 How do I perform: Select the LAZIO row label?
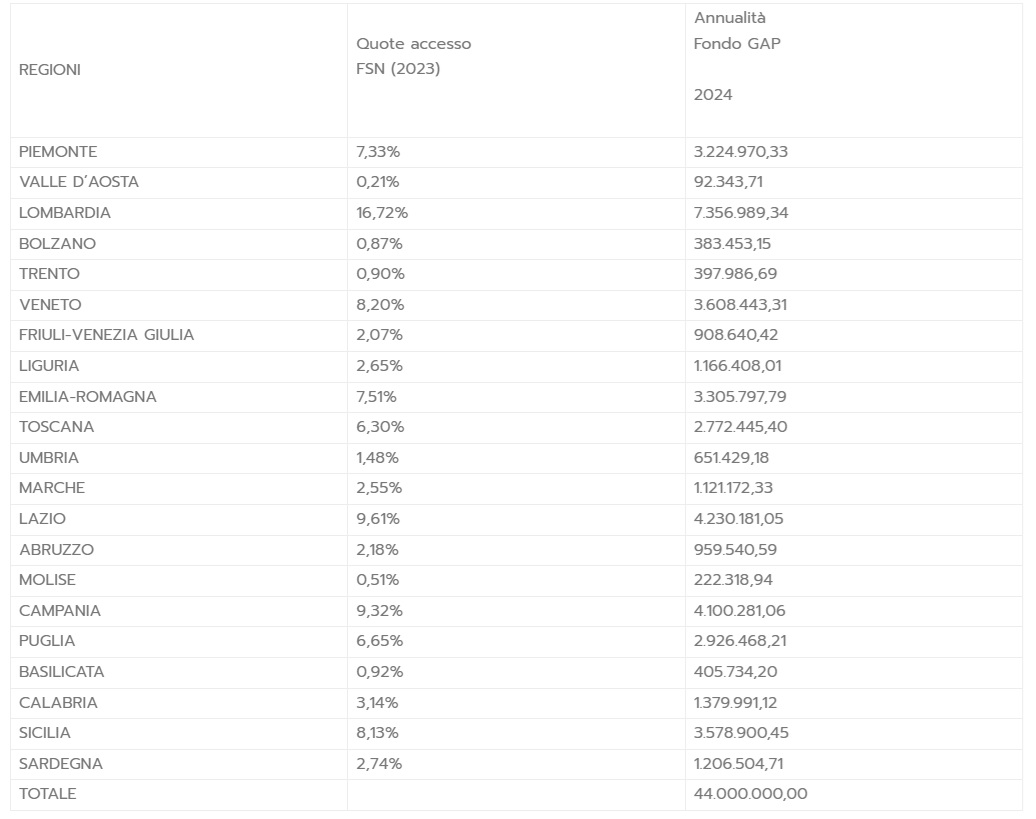[x=42, y=519]
